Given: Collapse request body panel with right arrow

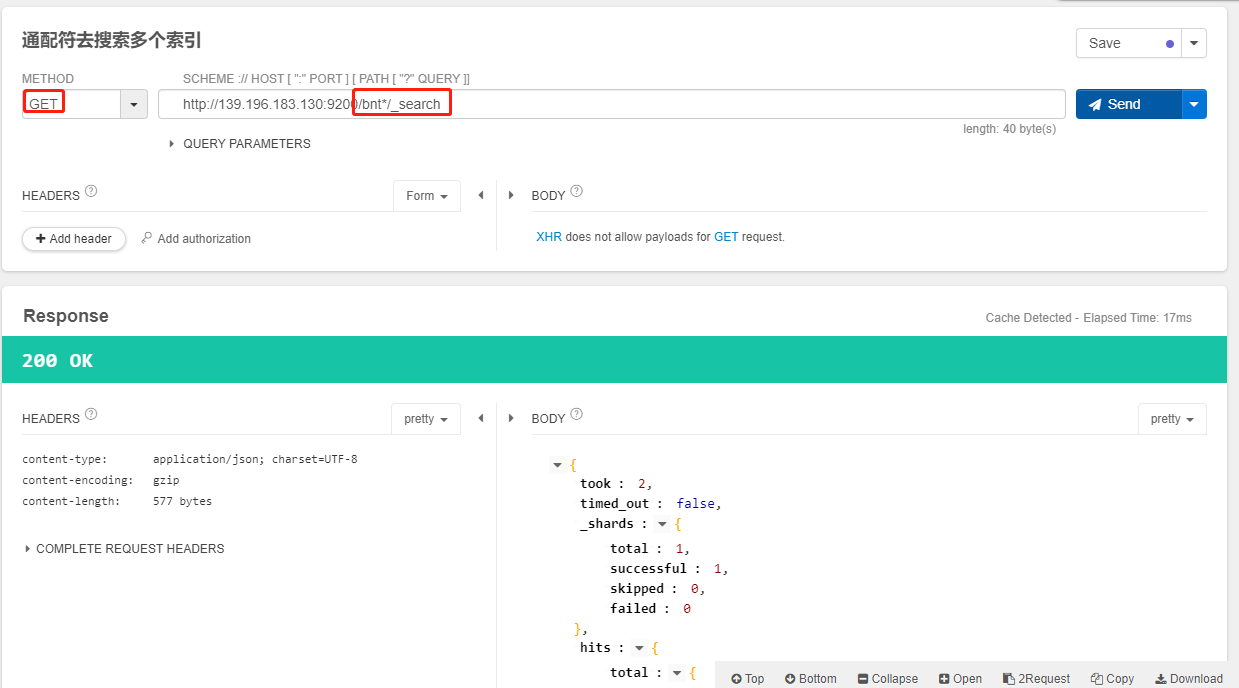Looking at the screenshot, I should [512, 196].
